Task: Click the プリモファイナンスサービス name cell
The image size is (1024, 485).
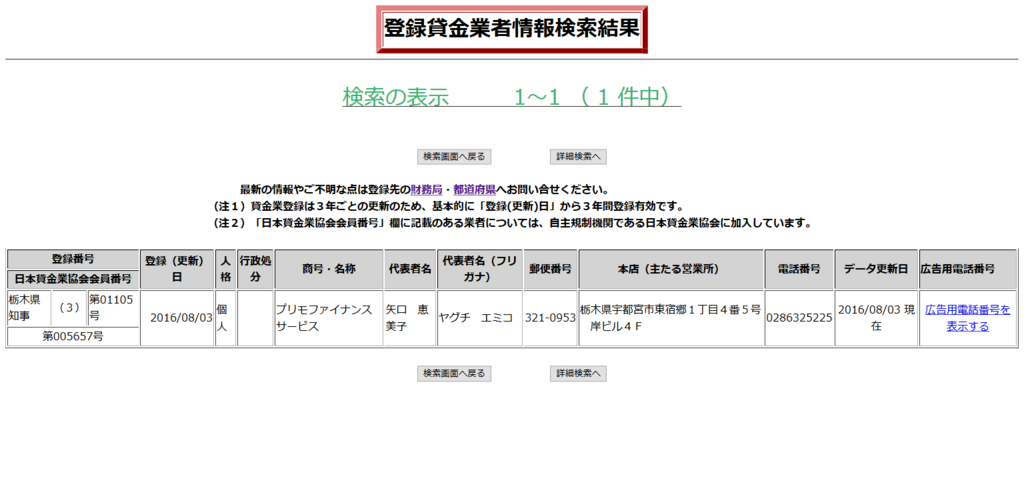Action: click(329, 318)
